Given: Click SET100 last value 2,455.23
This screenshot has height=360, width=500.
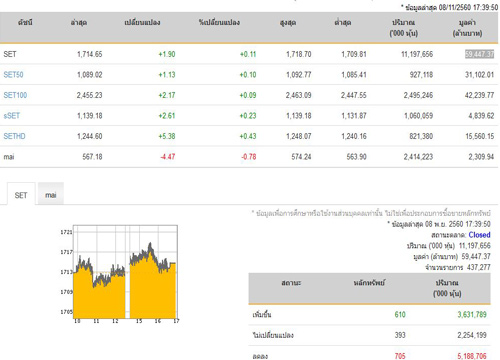Looking at the screenshot, I should pyautogui.click(x=89, y=95).
